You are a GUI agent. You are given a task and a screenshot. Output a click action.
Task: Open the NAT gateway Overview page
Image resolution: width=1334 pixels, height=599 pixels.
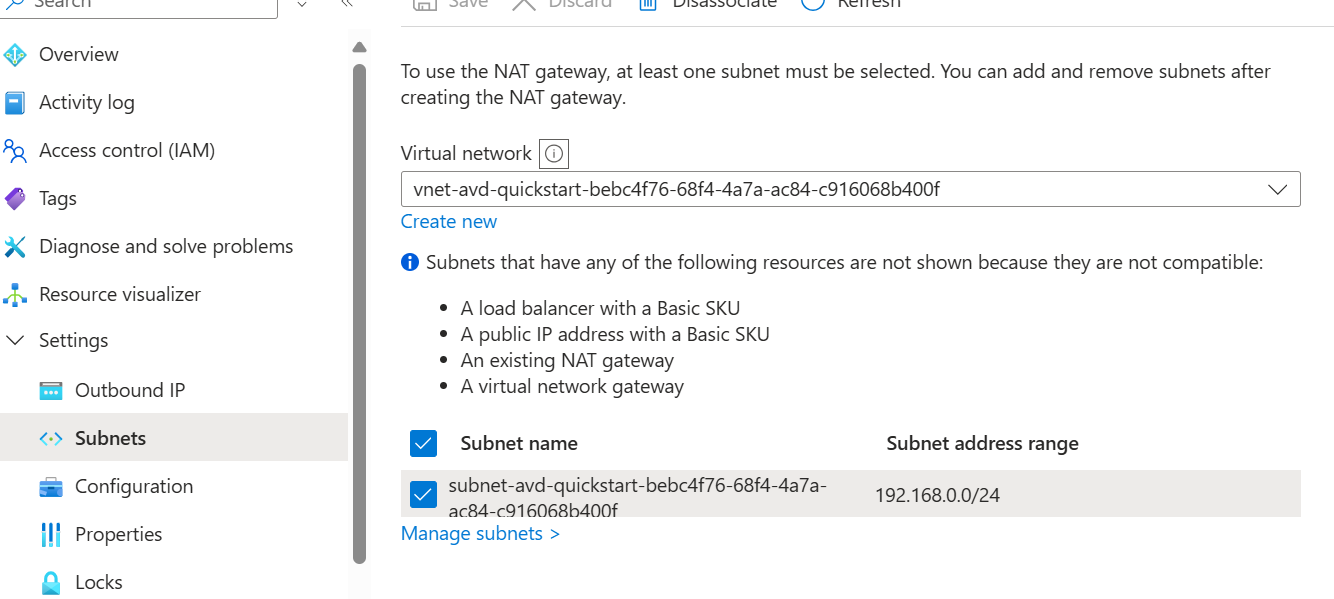coord(76,54)
